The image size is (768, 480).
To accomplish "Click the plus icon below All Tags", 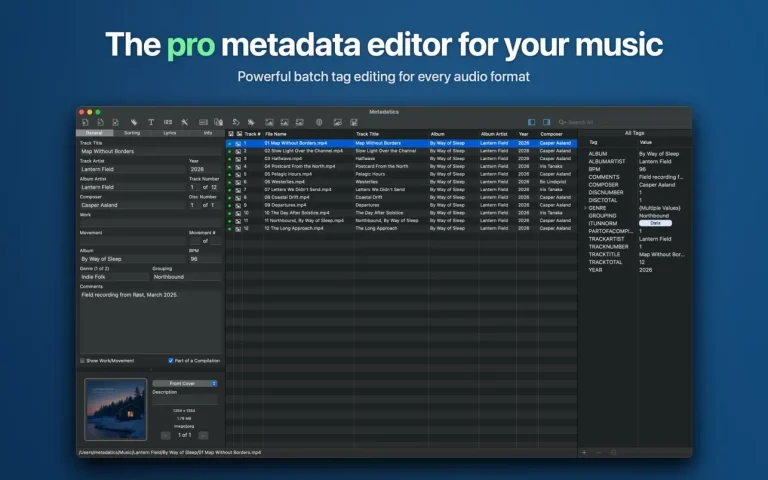I will pos(584,453).
